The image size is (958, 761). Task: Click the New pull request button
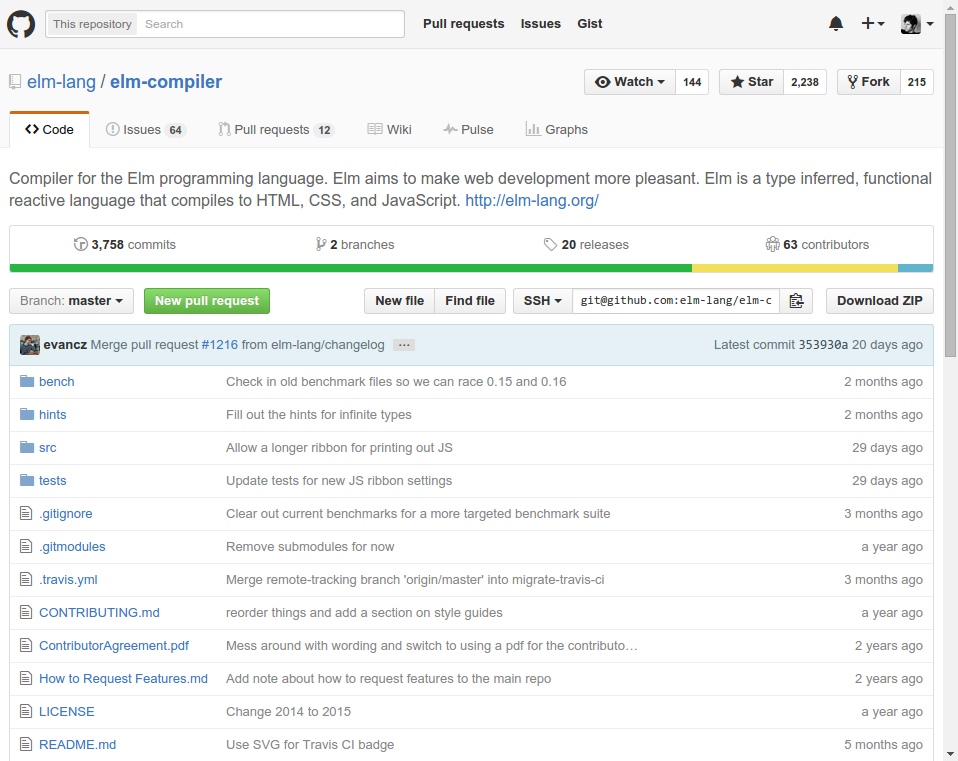point(207,301)
